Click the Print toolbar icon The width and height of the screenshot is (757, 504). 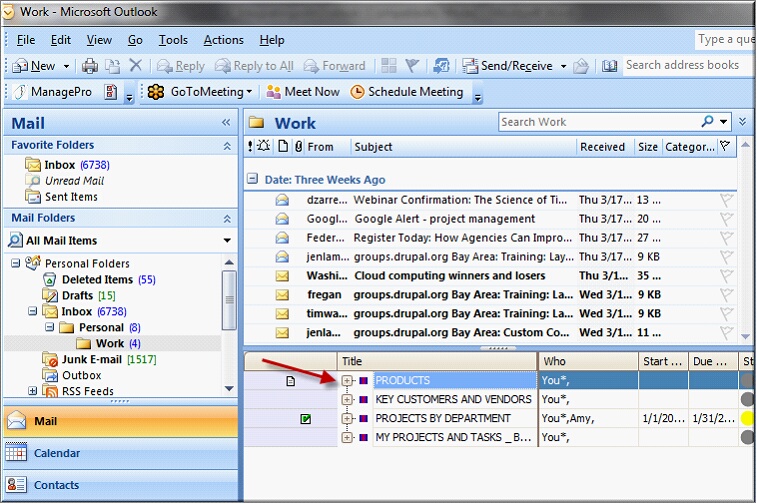(89, 66)
